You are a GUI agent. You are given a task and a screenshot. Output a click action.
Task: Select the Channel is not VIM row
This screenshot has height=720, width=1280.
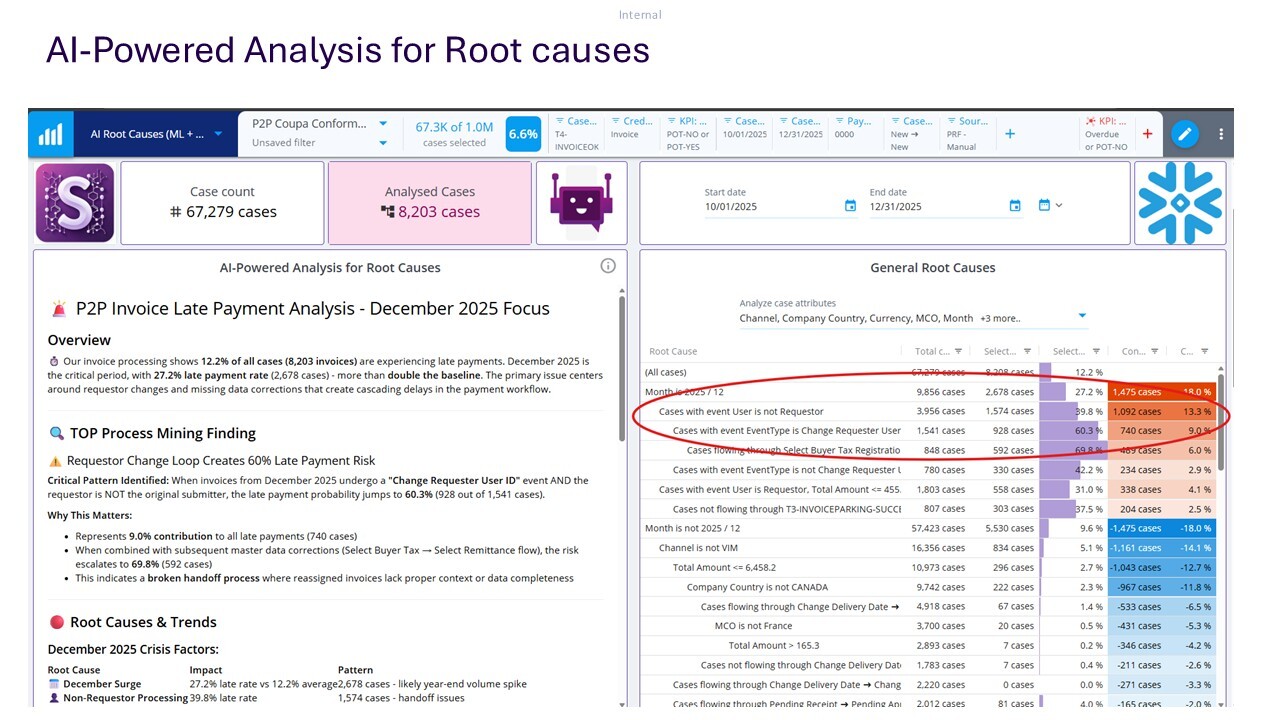coord(929,548)
